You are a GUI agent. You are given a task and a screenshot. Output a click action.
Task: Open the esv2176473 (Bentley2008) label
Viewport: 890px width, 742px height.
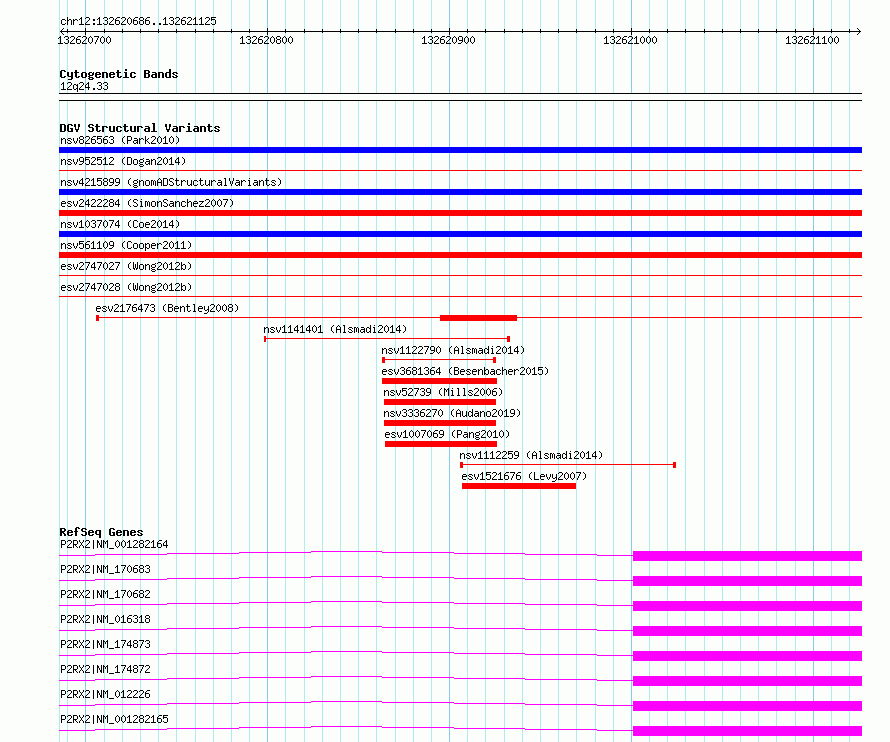tap(167, 308)
